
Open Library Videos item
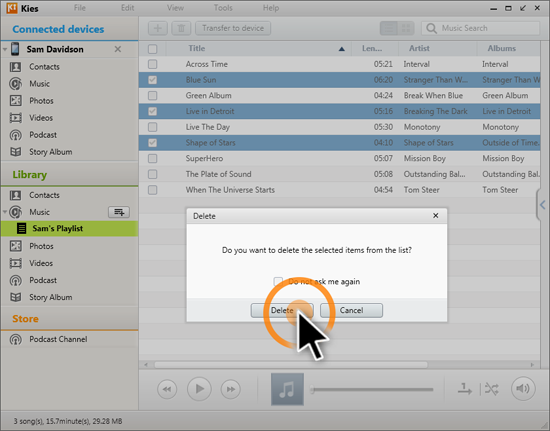tap(41, 263)
